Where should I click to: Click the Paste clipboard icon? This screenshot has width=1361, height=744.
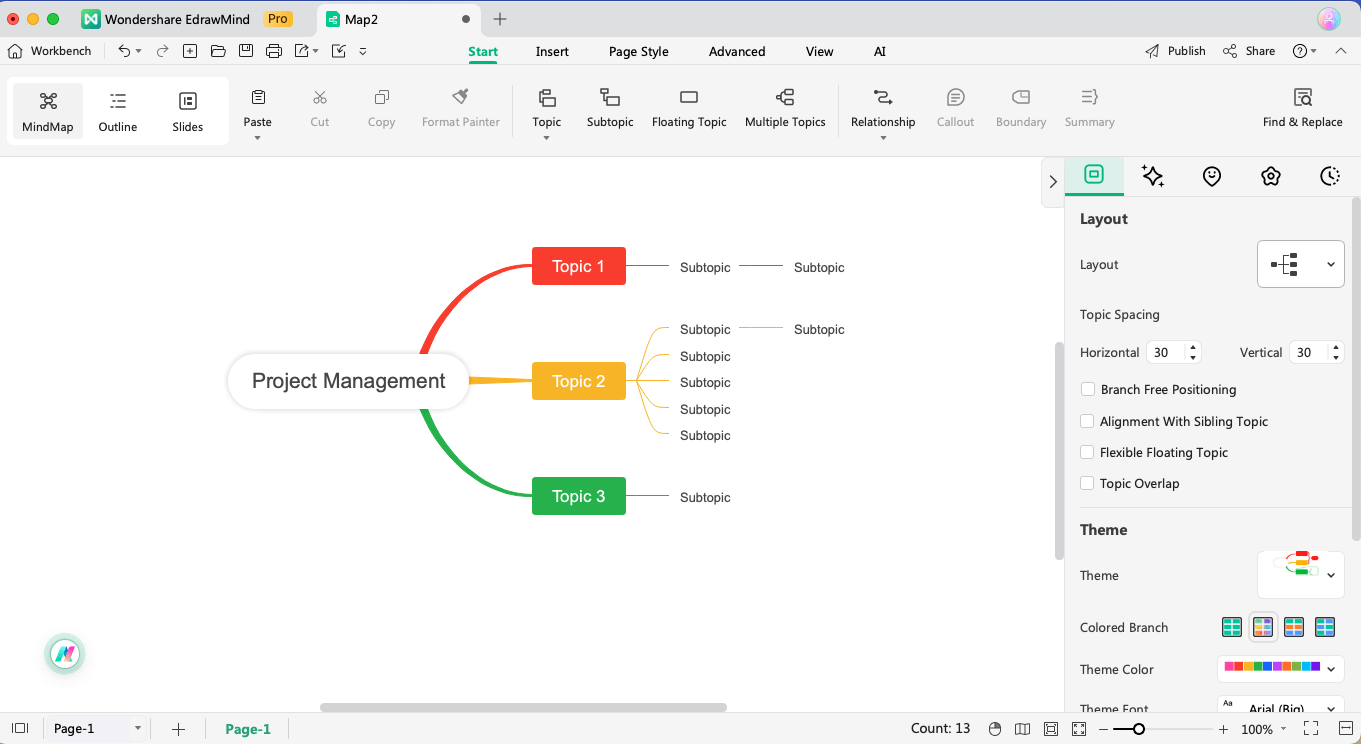tap(258, 98)
